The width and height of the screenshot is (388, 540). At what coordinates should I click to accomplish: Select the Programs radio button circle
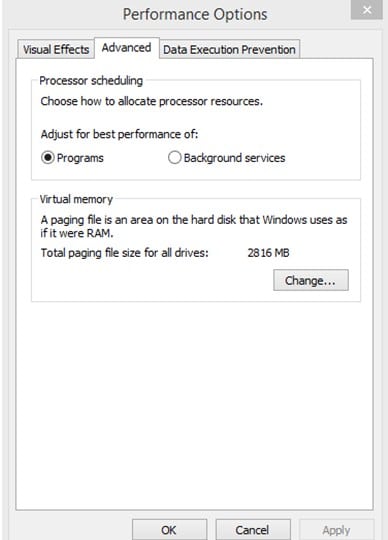pos(48,158)
